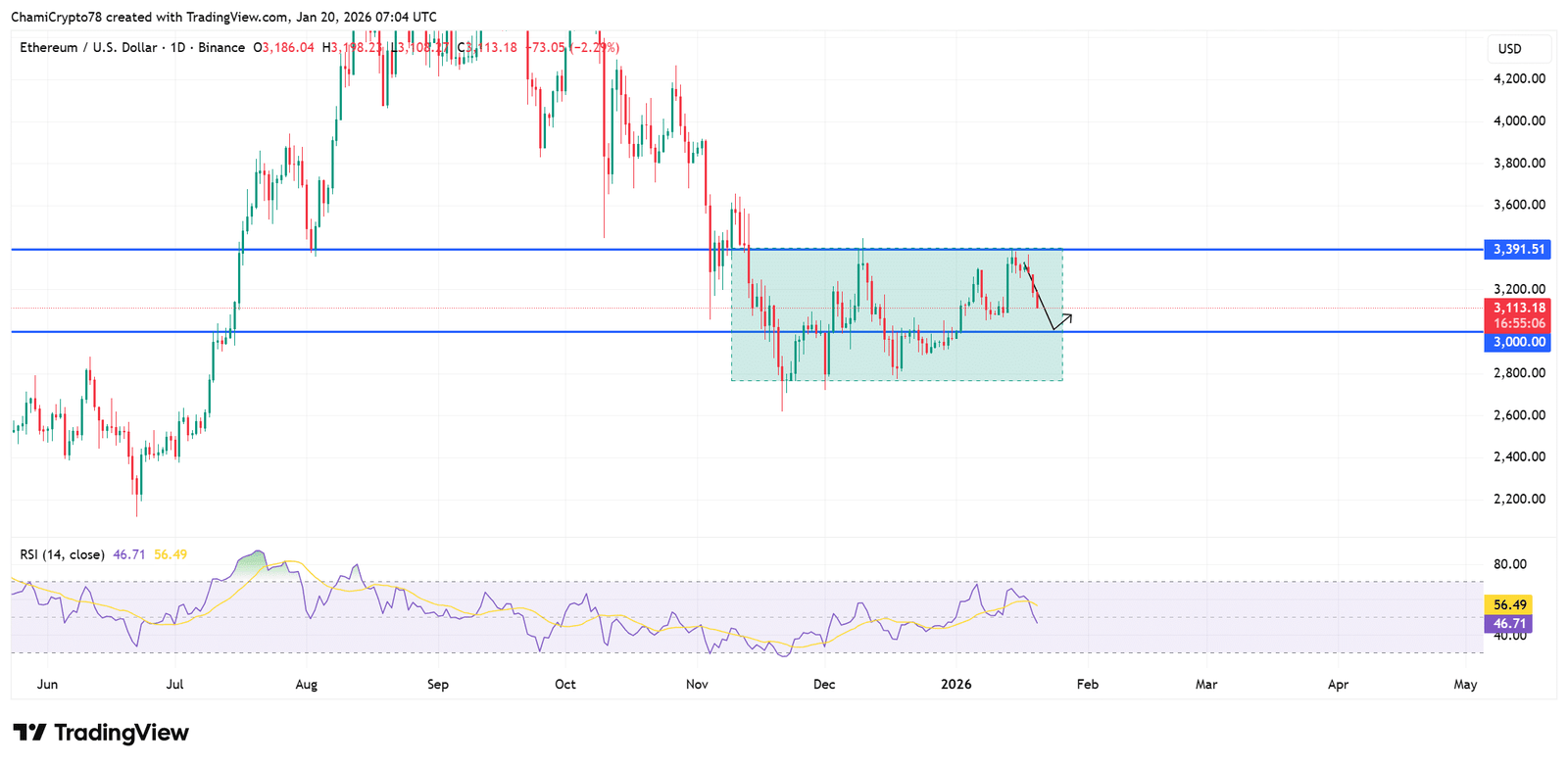1568x766 pixels.
Task: Click the 80.00 level on RSI axis
Action: [1509, 564]
